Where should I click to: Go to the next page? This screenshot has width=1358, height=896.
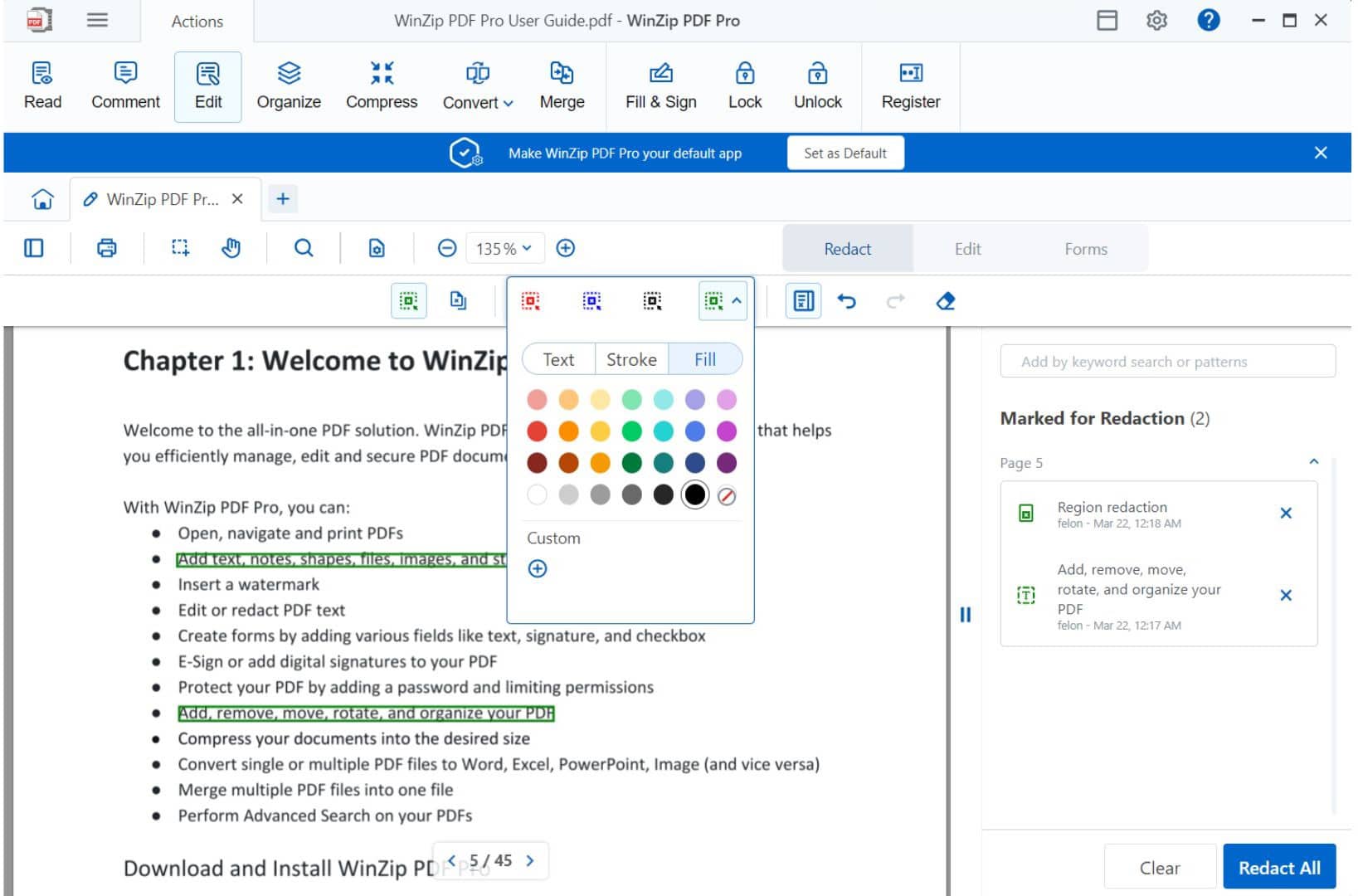coord(530,860)
